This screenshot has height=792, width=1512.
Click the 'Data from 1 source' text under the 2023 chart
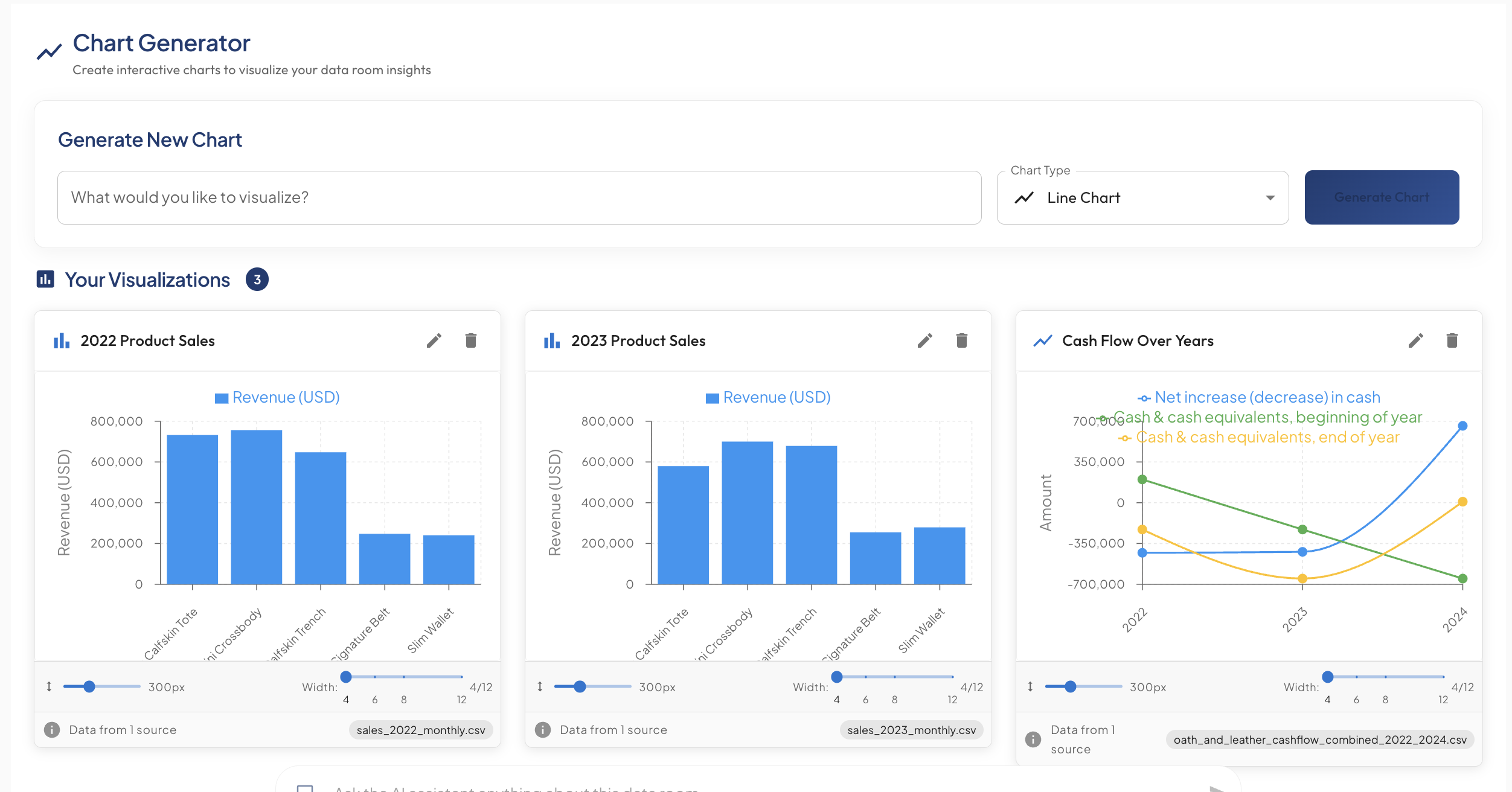click(x=613, y=730)
